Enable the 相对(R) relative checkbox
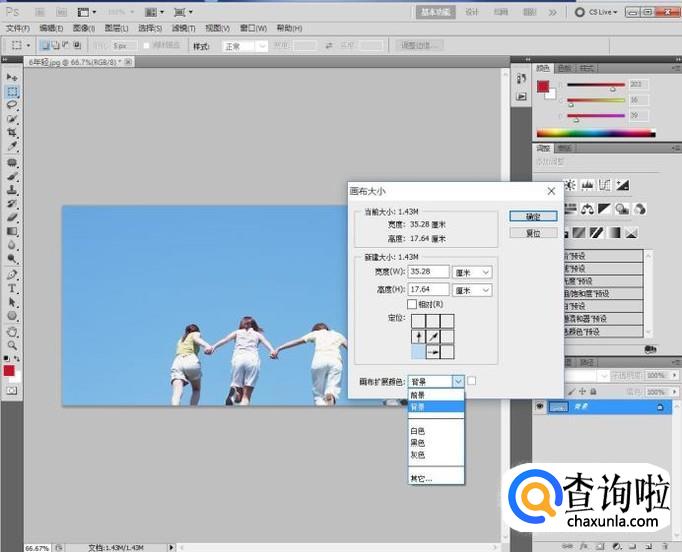This screenshot has width=682, height=552. pos(411,304)
